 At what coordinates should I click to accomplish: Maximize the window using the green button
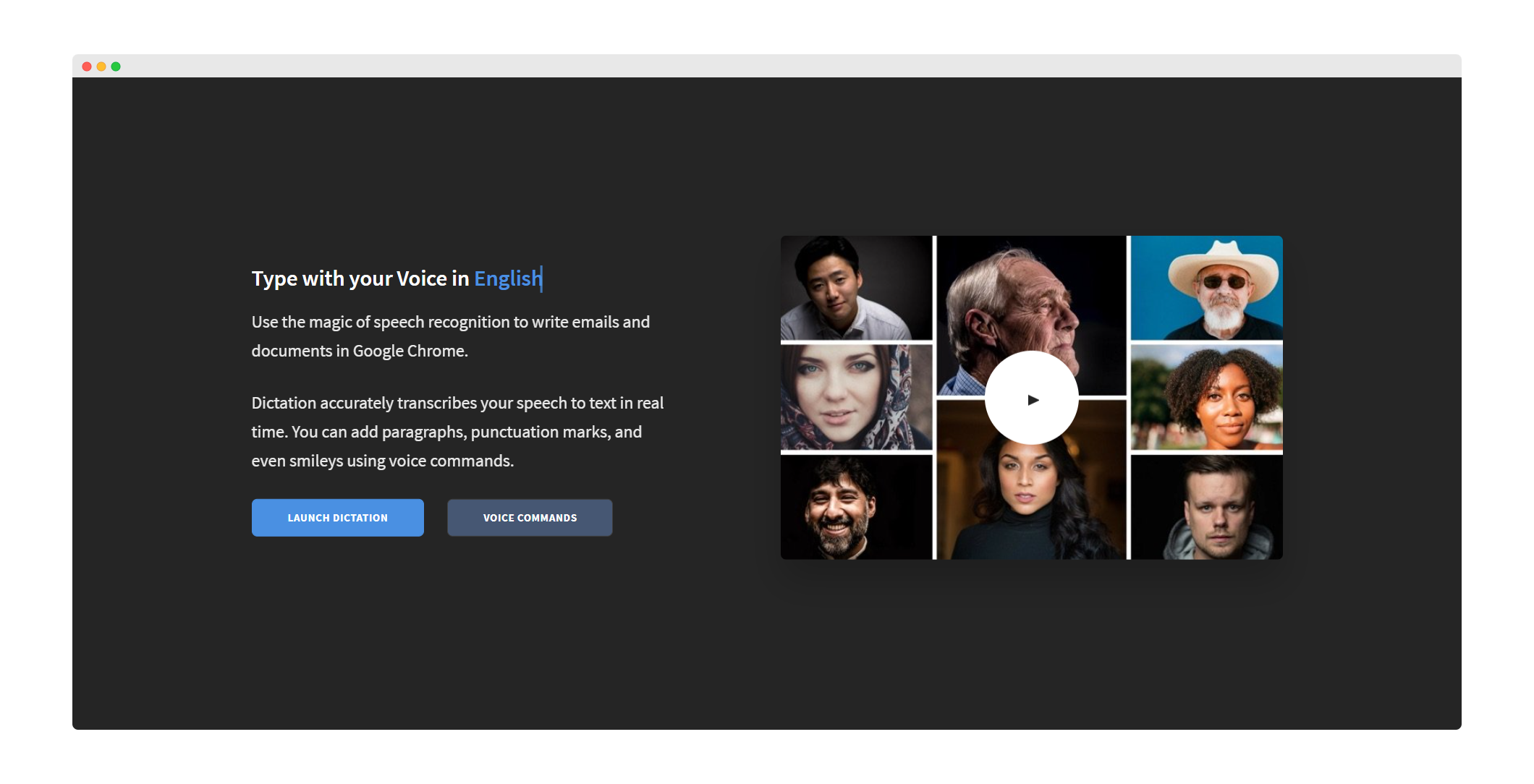pyautogui.click(x=116, y=67)
